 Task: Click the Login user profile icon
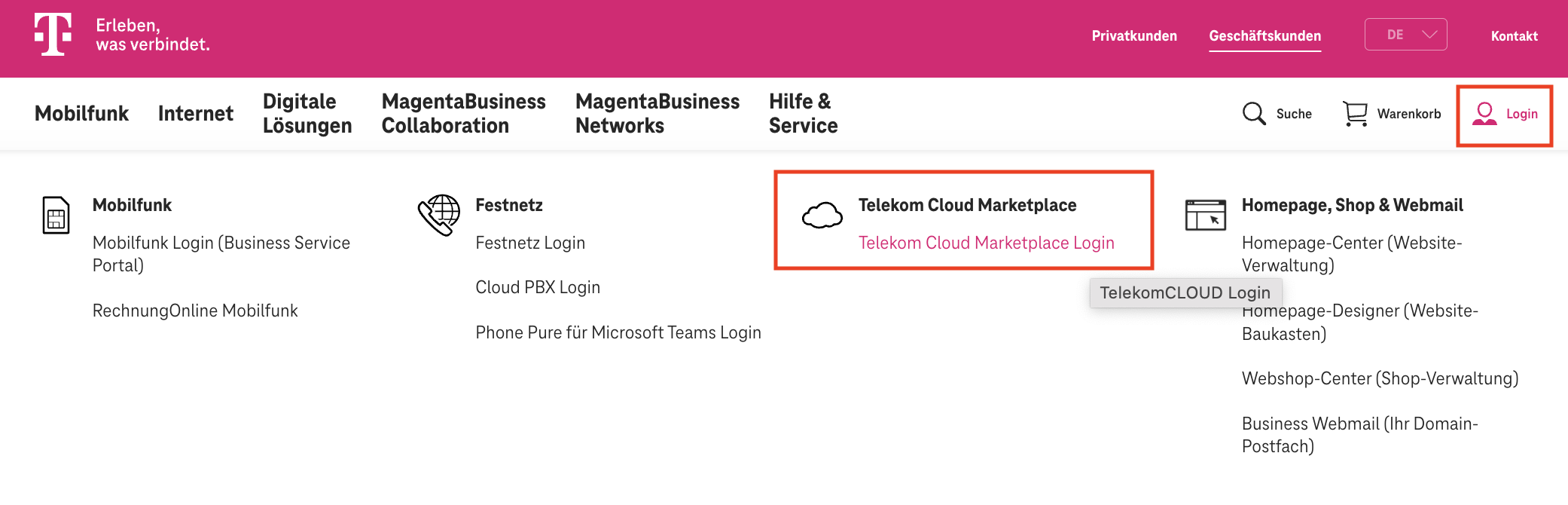point(1484,114)
